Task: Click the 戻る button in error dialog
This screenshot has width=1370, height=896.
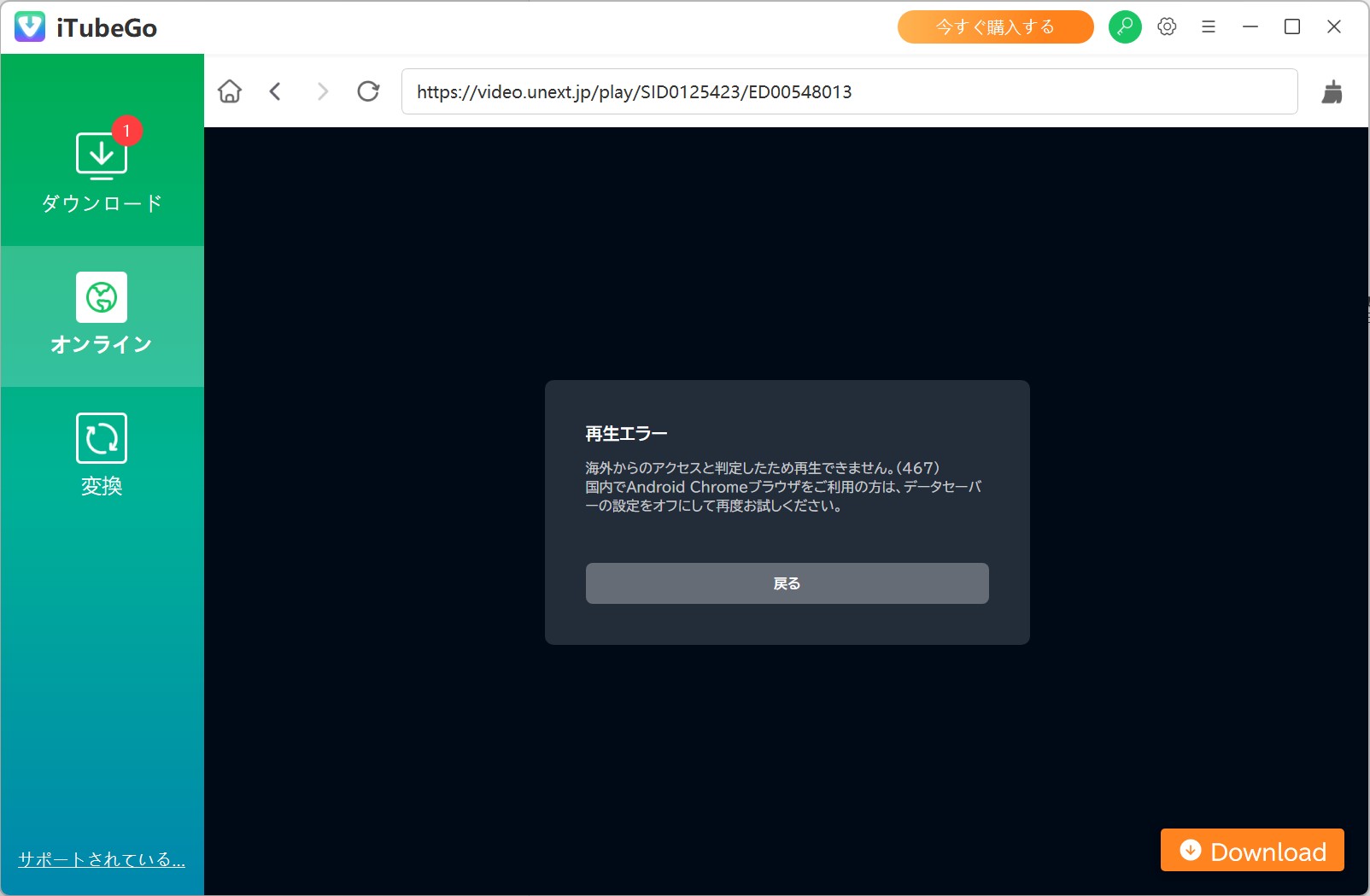Action: 787,583
